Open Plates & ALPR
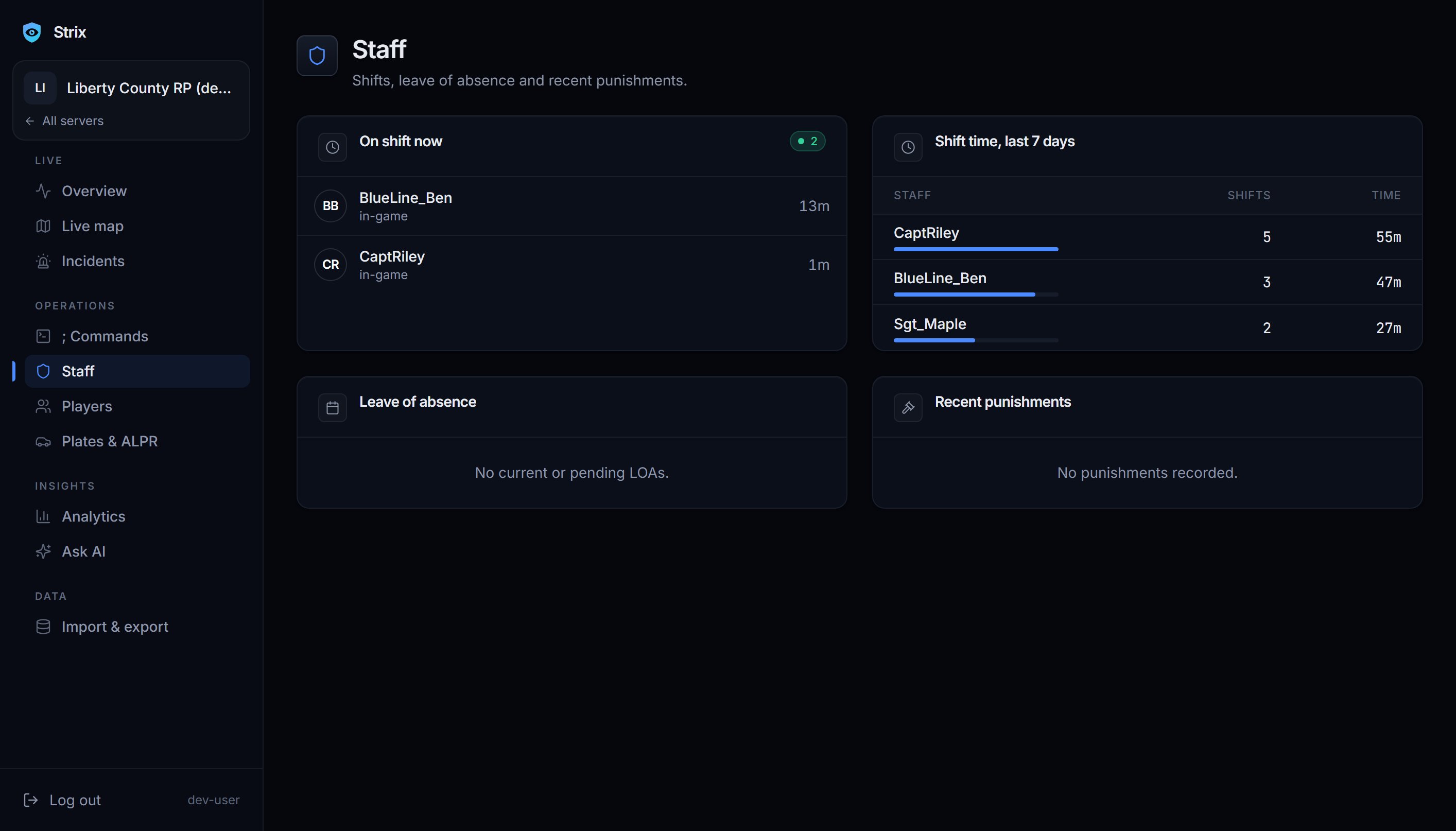1456x831 pixels. pyautogui.click(x=137, y=441)
